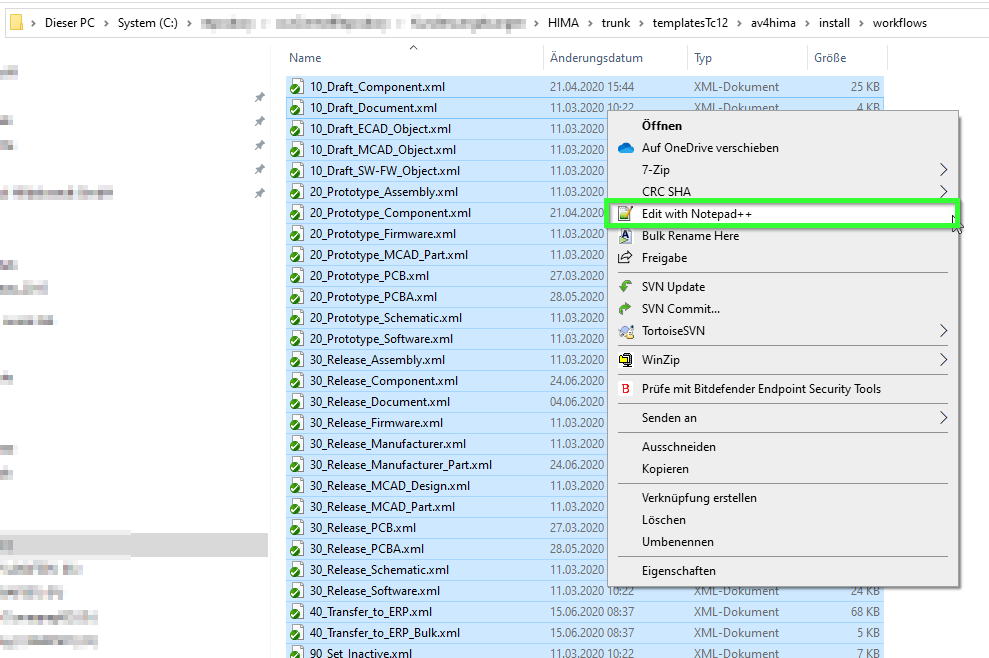The width and height of the screenshot is (989, 658).
Task: Click the TortoiseSVN icon
Action: coord(626,331)
